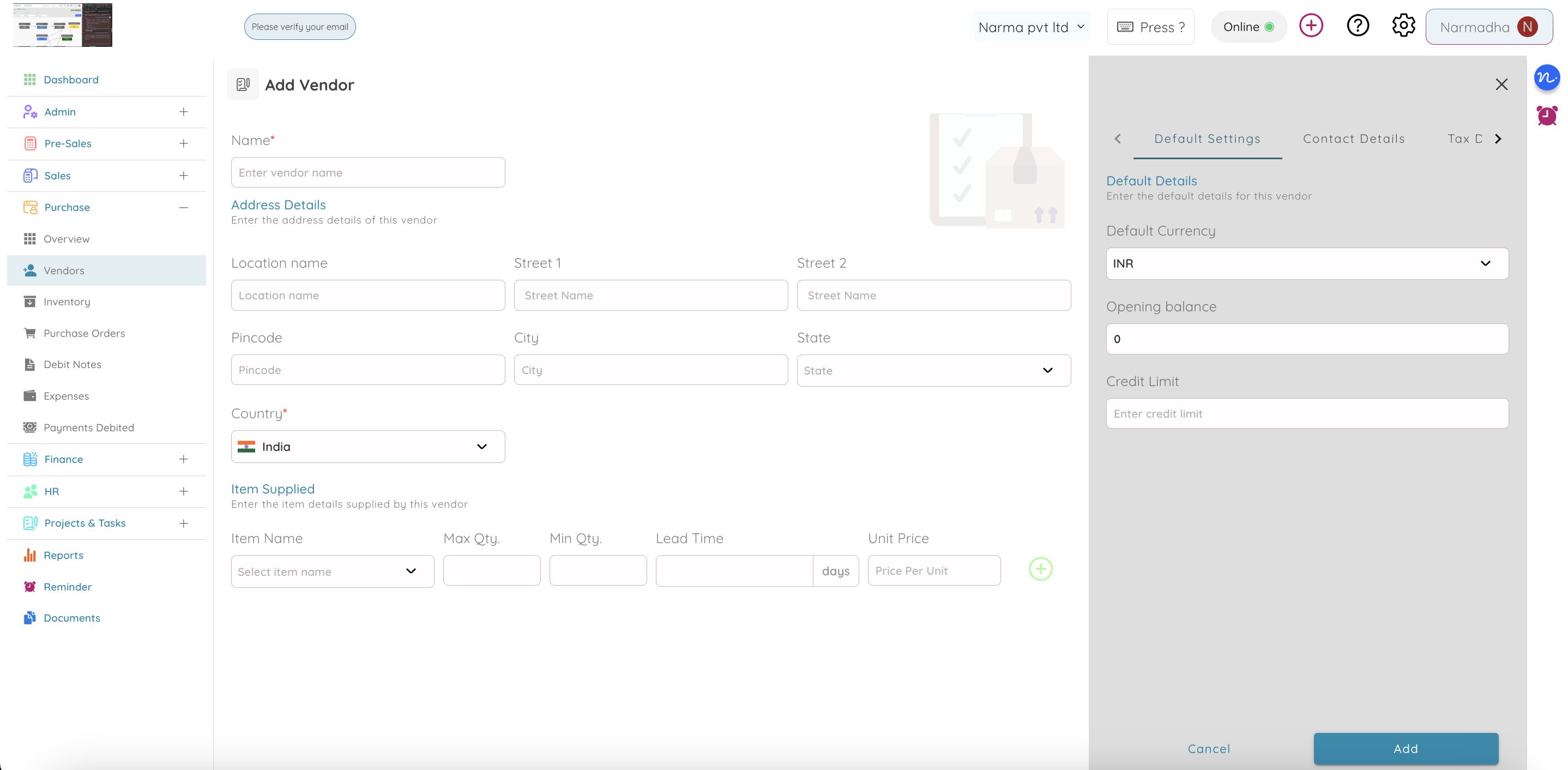
Task: Click the pink plus quick-create icon
Action: click(x=1312, y=25)
